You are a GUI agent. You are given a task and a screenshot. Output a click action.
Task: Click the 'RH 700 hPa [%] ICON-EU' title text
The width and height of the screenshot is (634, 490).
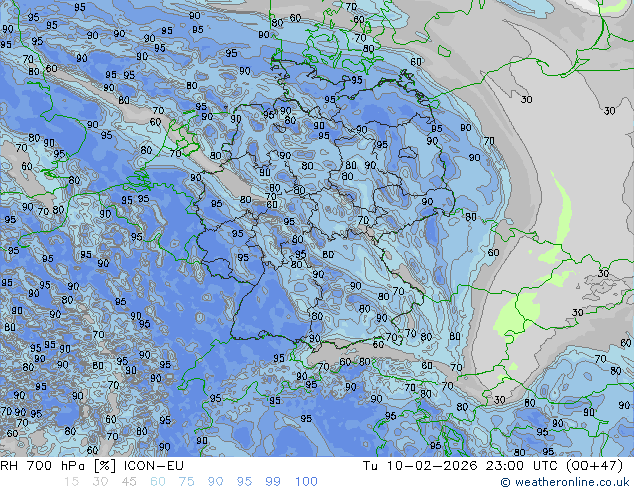92,466
